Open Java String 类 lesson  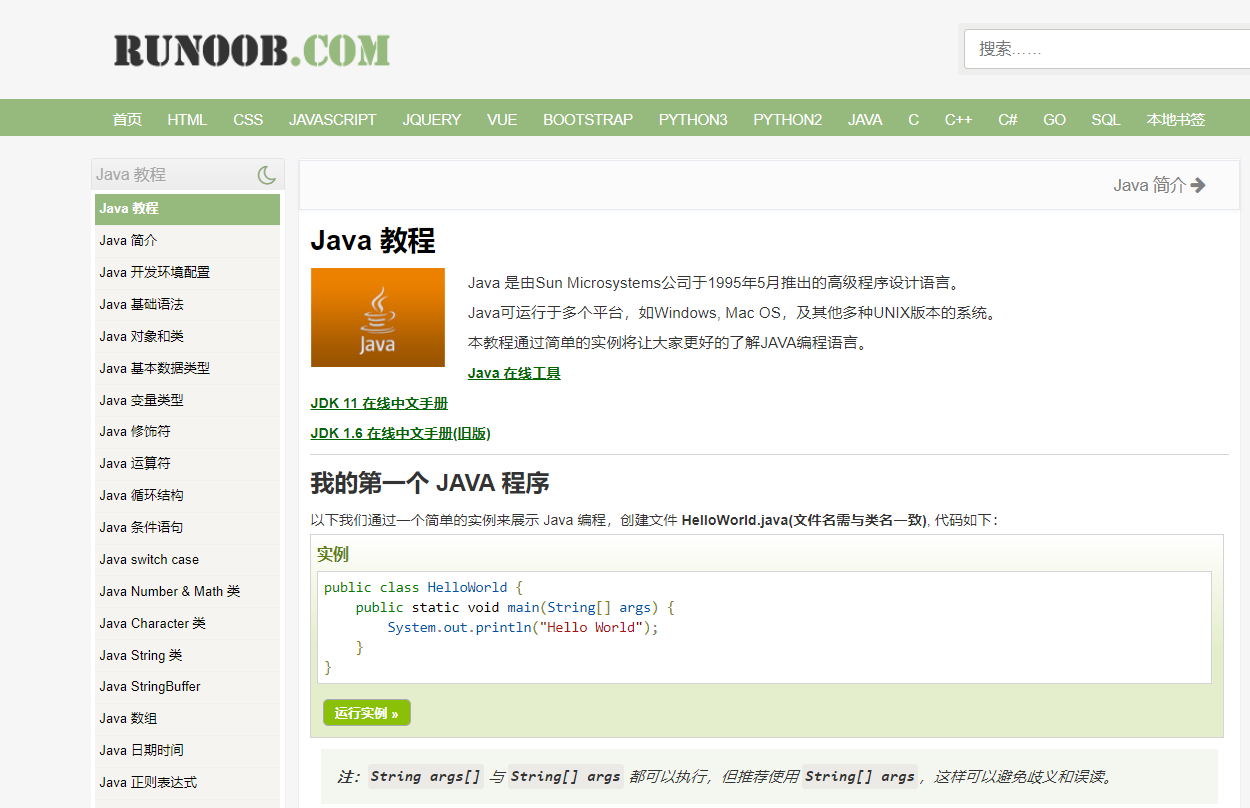(x=187, y=656)
